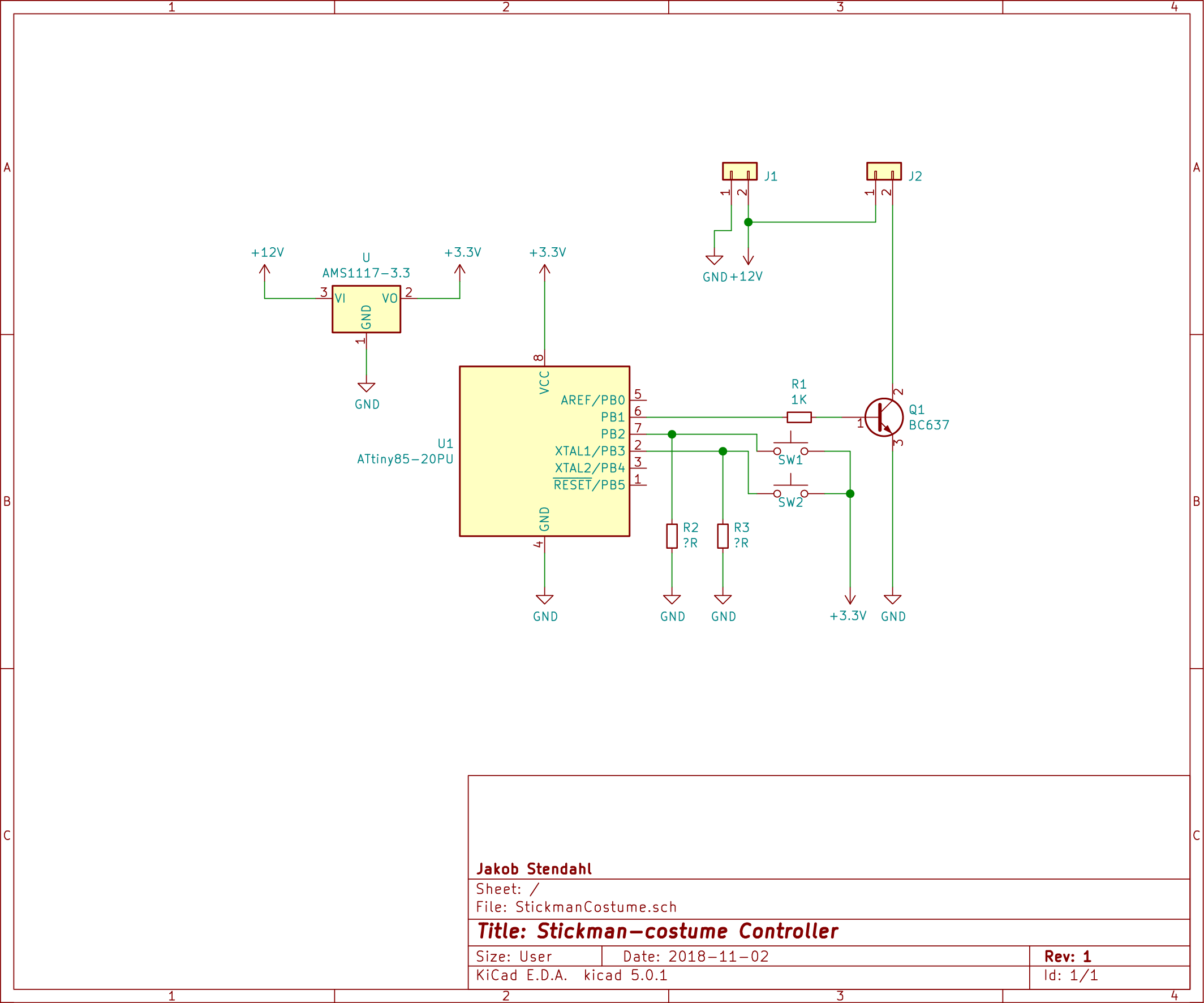Click the File StickmanCostume.sch text
The width and height of the screenshot is (1204, 1003).
575,907
